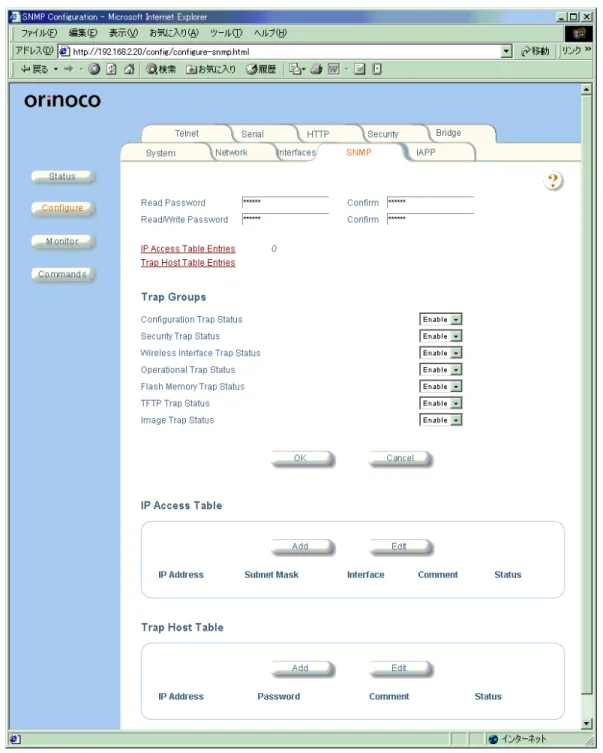Click the Forward arrow in IE toolbar

point(69,69)
